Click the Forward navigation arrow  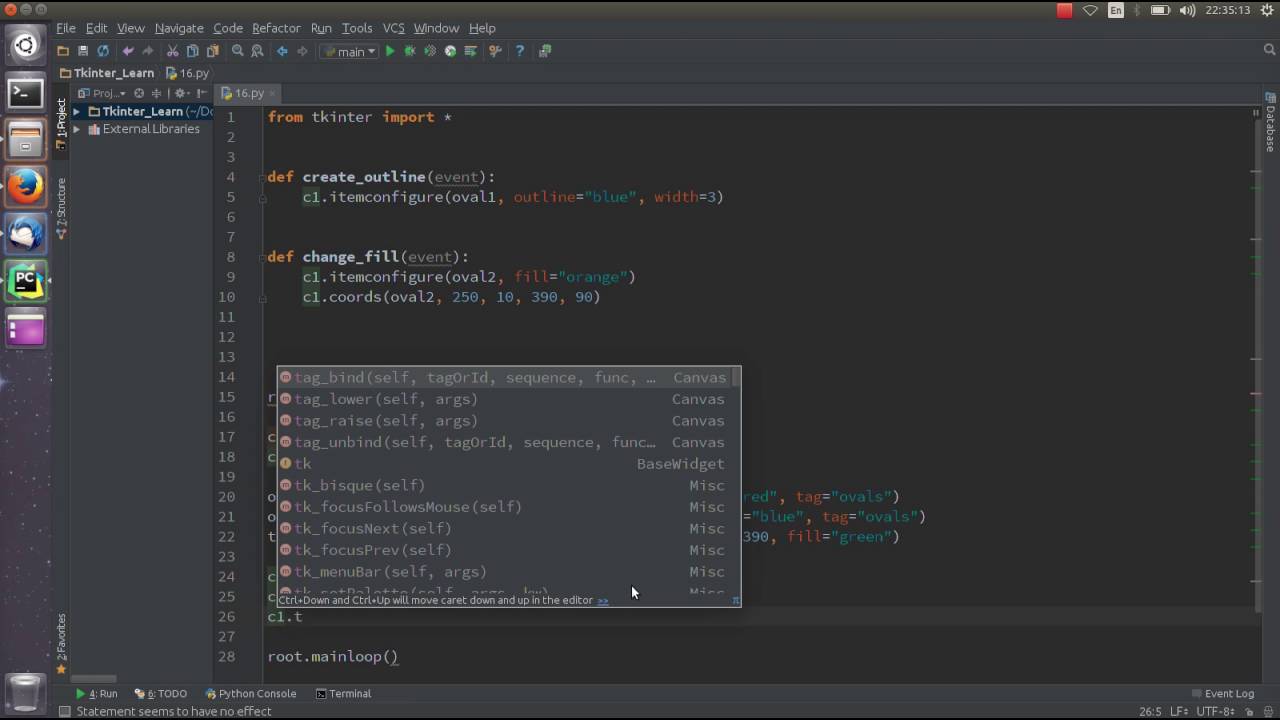(x=302, y=51)
